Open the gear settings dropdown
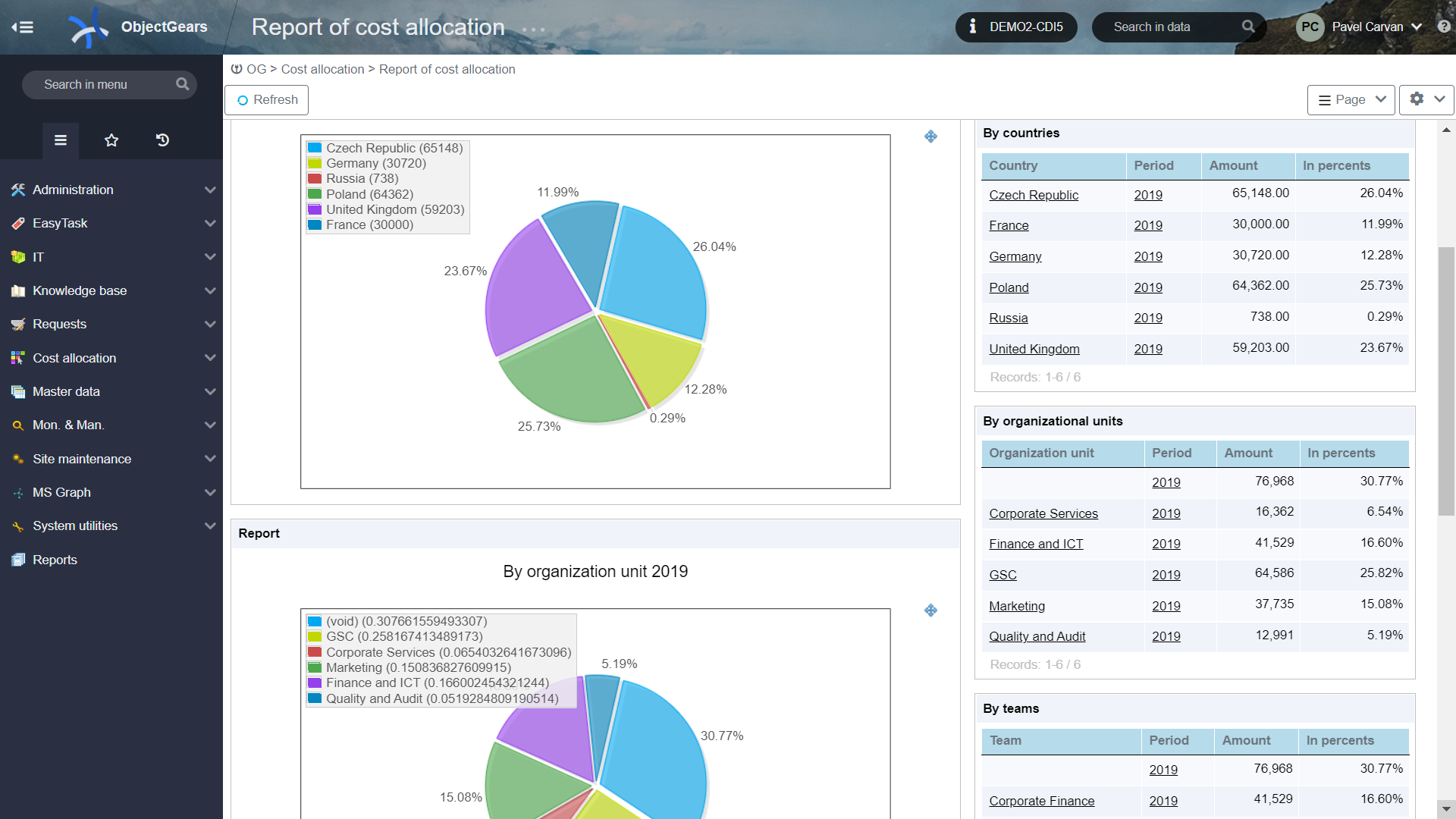The height and width of the screenshot is (819, 1456). [1426, 100]
